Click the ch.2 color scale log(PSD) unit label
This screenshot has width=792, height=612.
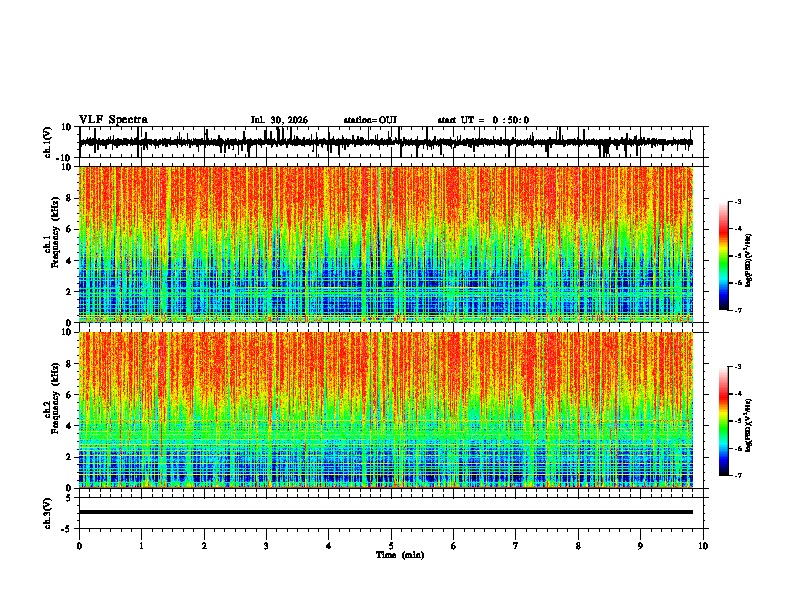pos(749,425)
